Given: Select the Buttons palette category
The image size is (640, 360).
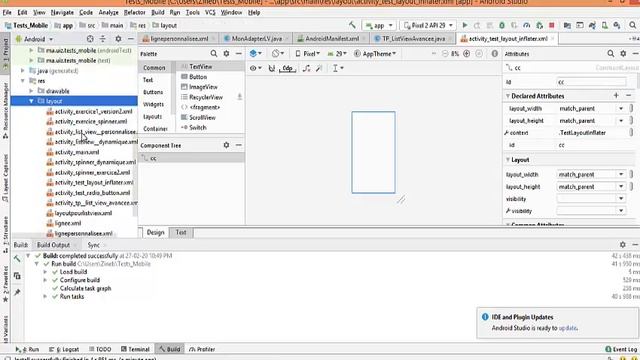Looking at the screenshot, I should click(153, 92).
